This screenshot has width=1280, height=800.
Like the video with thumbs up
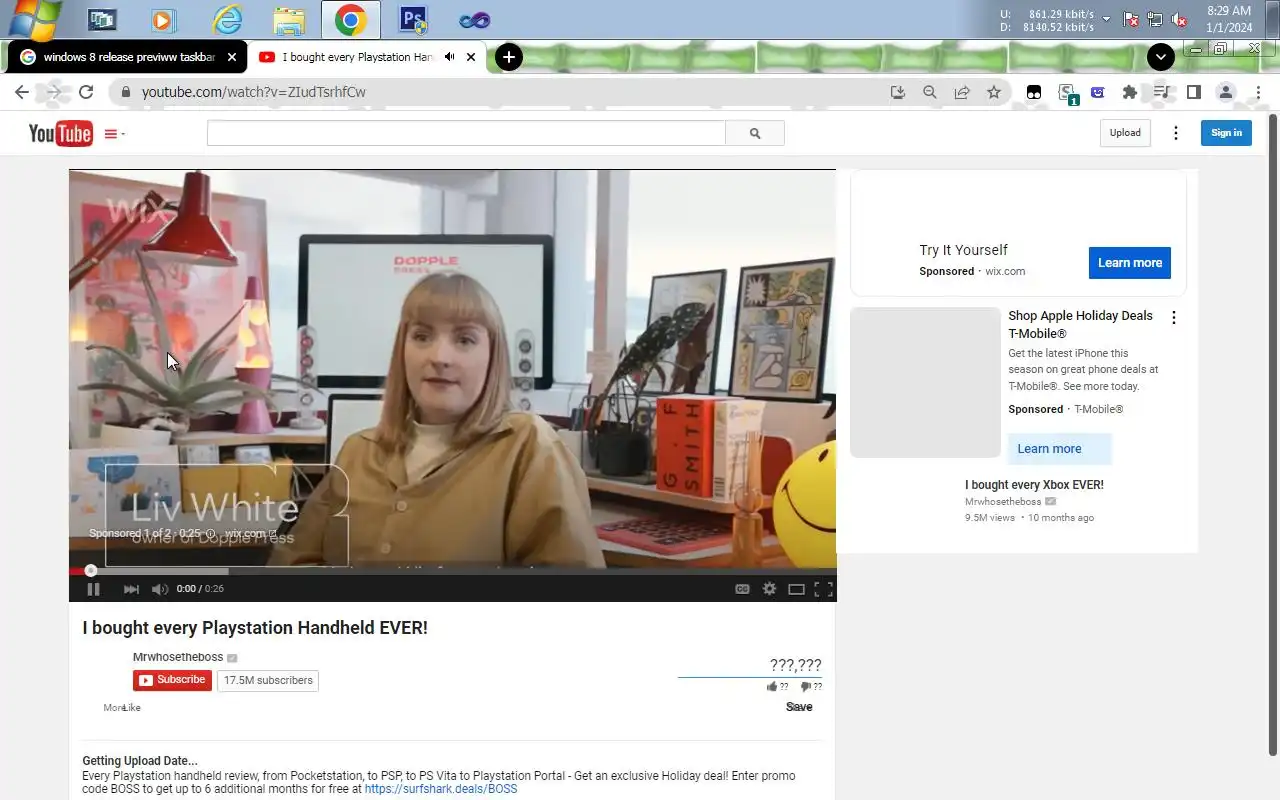pos(777,687)
